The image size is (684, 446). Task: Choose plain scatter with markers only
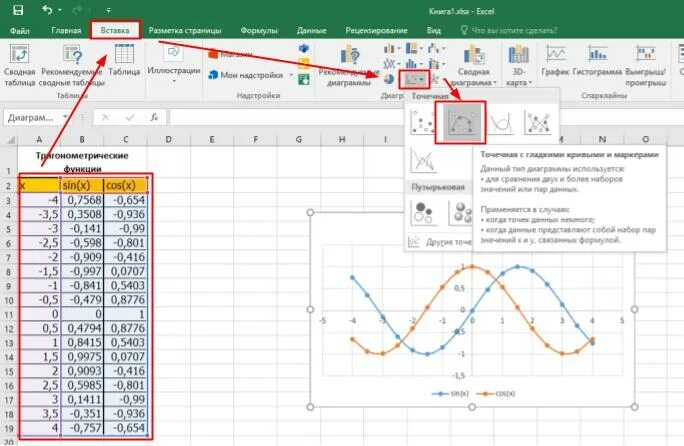pyautogui.click(x=422, y=122)
